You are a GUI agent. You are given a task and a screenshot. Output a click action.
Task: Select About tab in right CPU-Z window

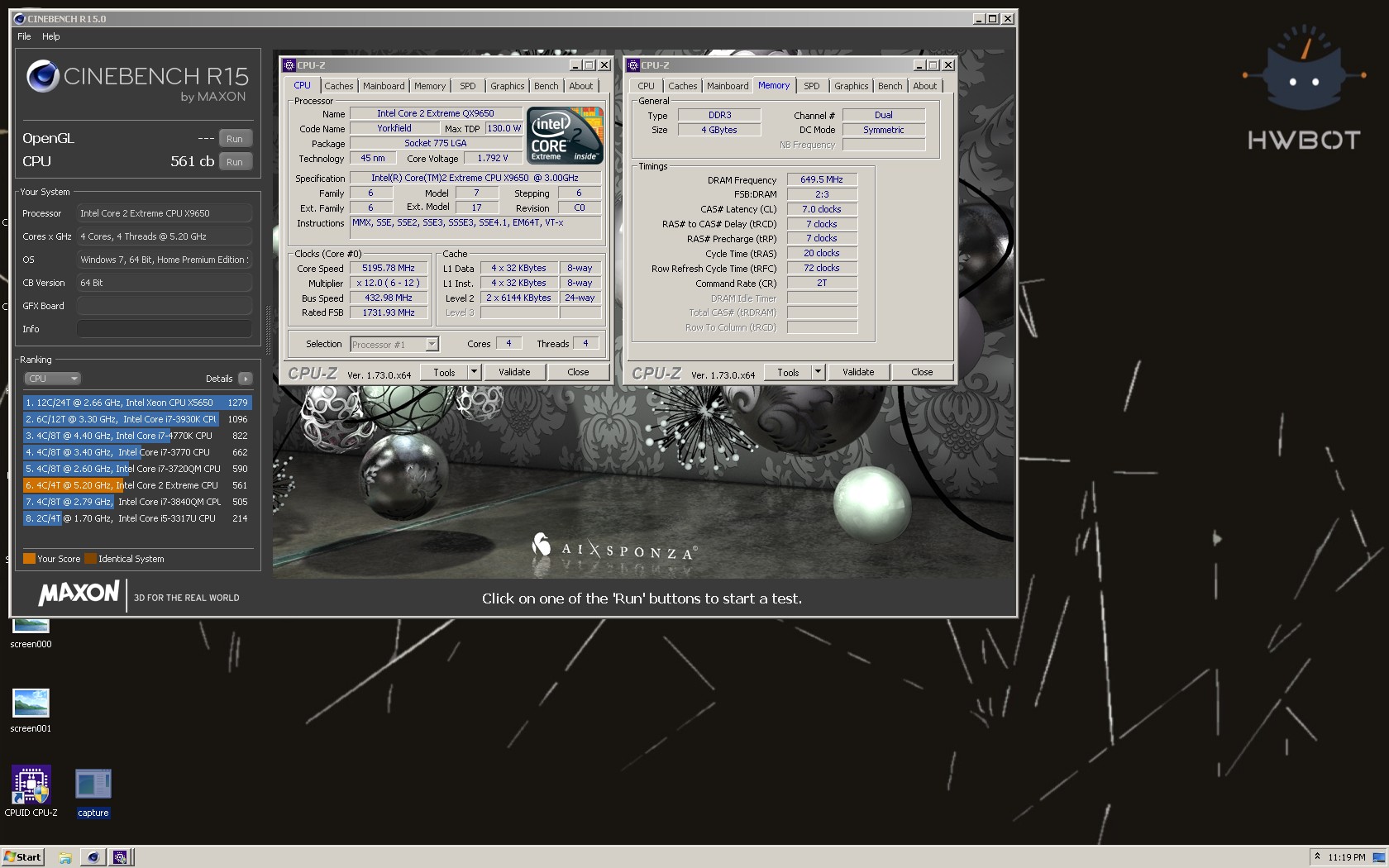(x=924, y=86)
